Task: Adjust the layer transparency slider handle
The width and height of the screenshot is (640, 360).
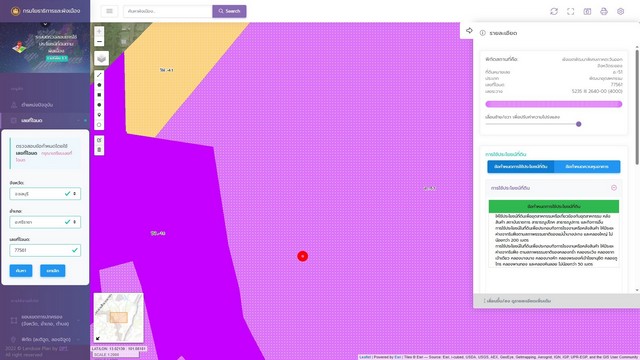Action: [578, 124]
